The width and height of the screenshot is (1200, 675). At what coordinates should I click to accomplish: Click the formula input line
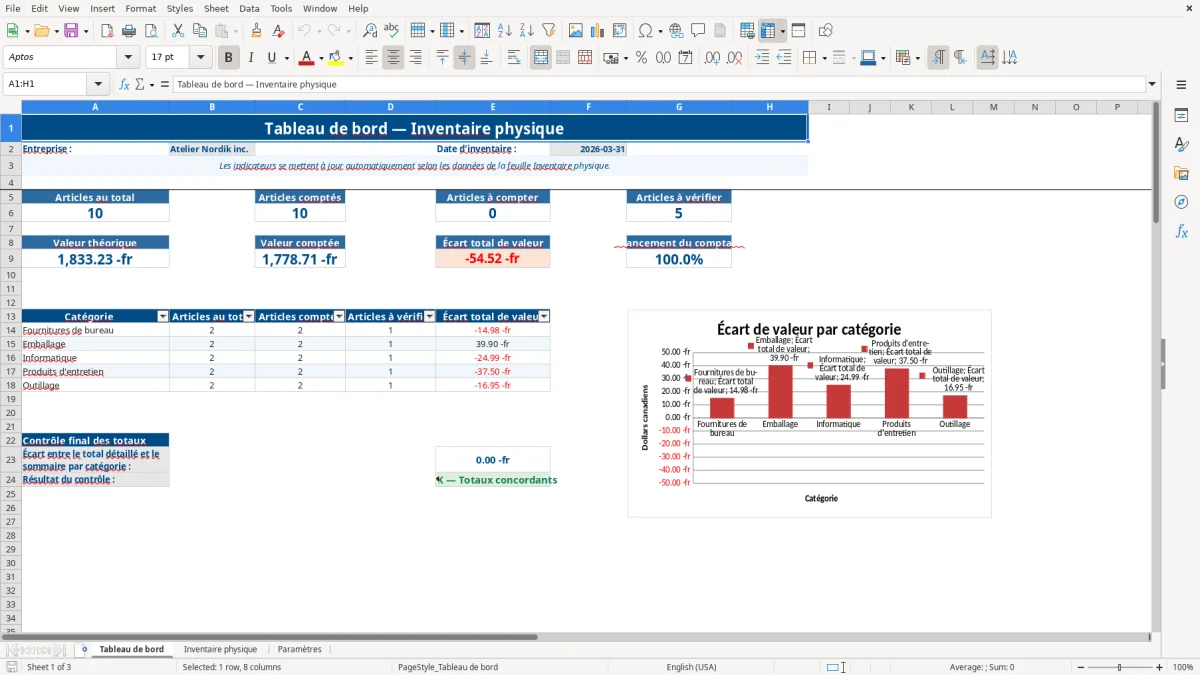[659, 85]
